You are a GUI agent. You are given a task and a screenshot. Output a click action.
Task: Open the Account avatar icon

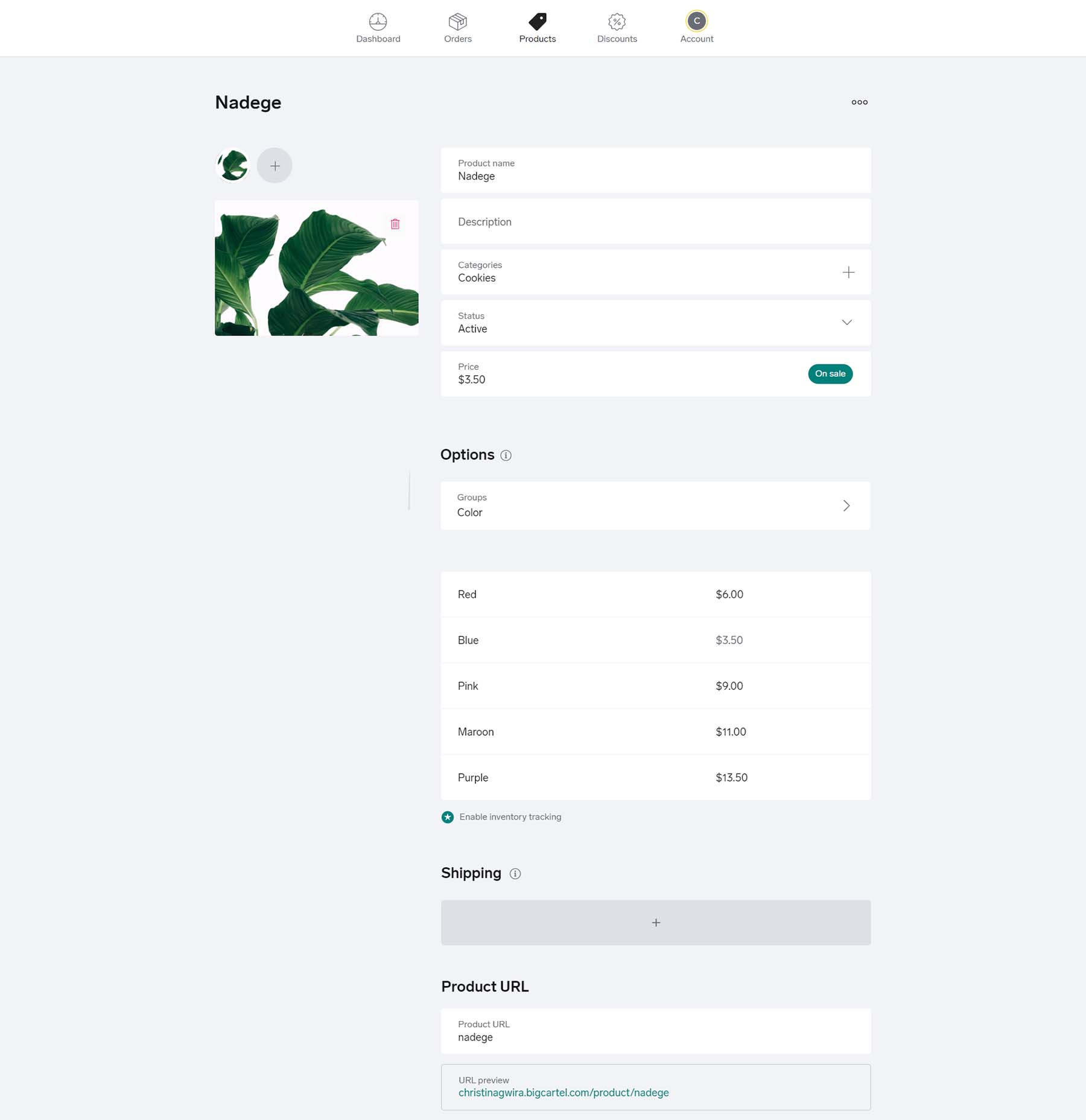coord(696,21)
